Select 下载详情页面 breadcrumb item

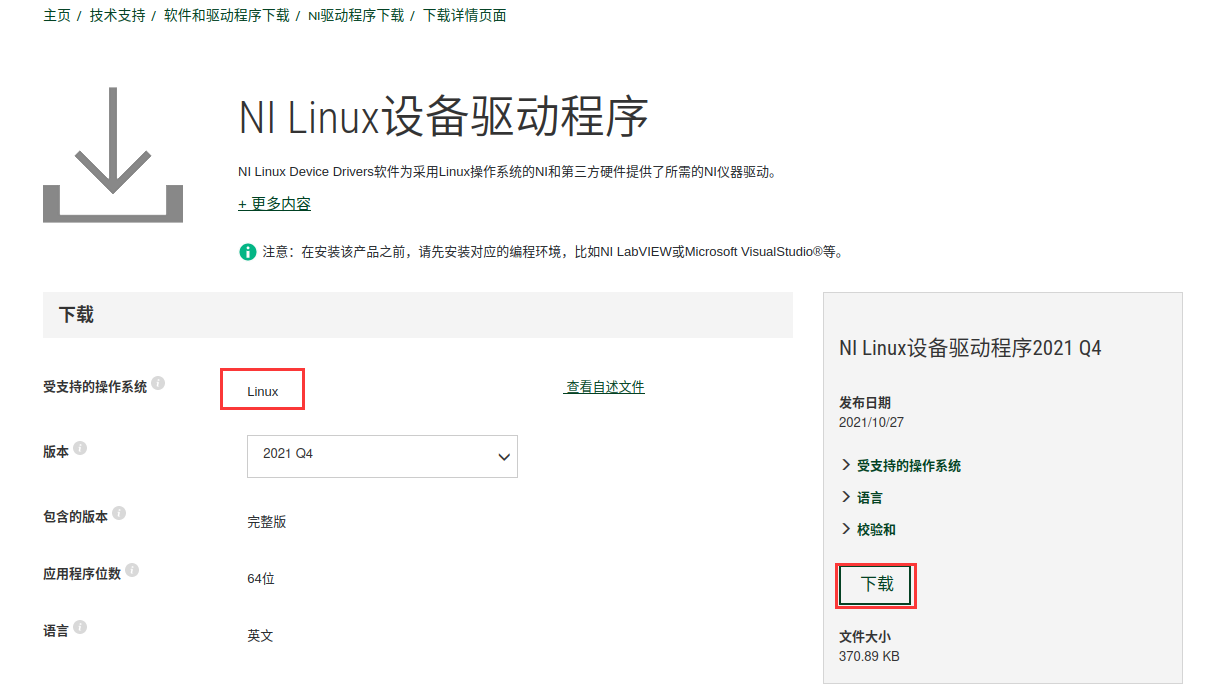click(x=465, y=16)
